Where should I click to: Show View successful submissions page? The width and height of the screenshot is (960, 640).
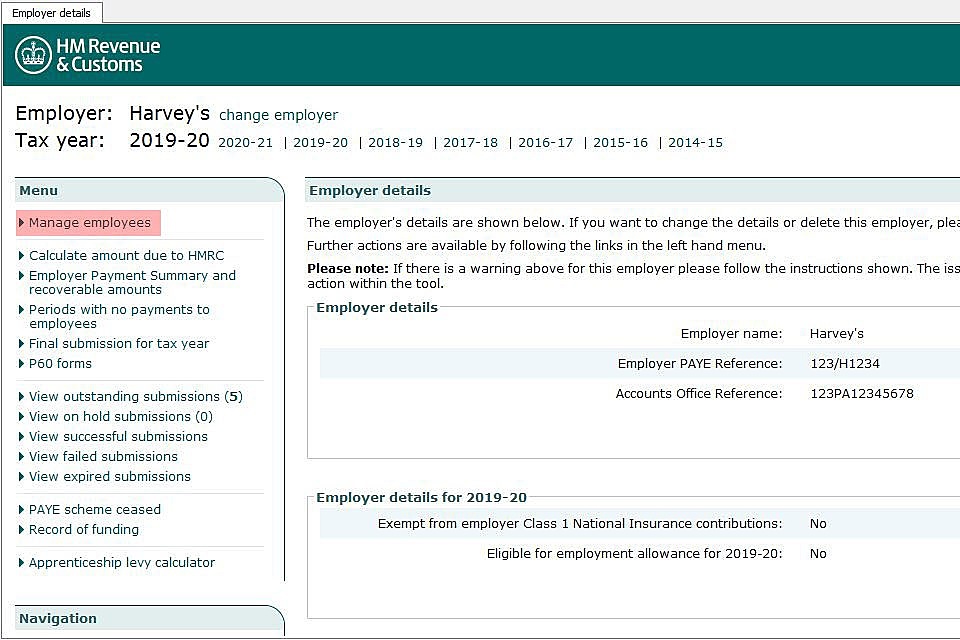pyautogui.click(x=118, y=437)
